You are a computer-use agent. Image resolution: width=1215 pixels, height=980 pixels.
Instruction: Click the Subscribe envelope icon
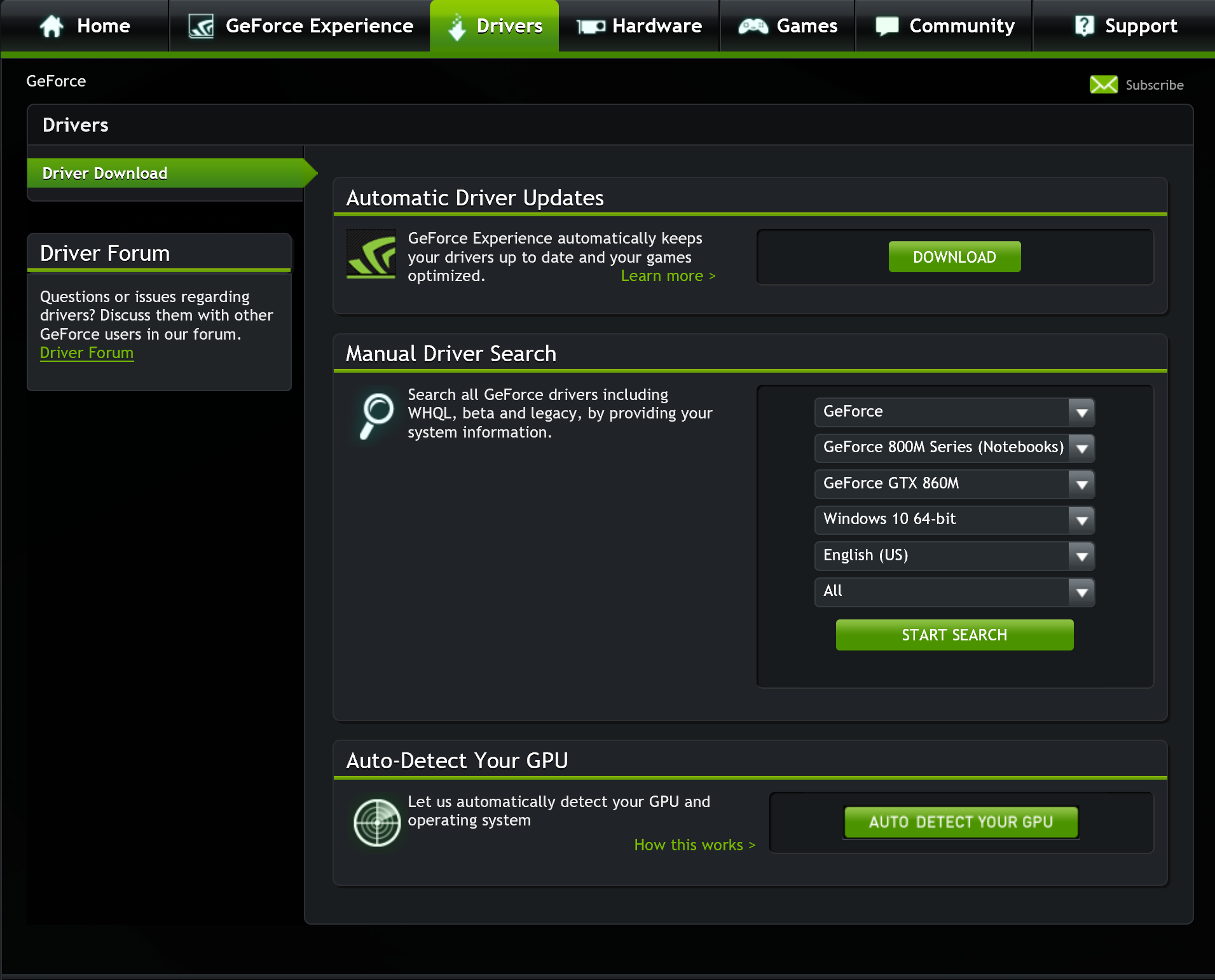[1103, 85]
